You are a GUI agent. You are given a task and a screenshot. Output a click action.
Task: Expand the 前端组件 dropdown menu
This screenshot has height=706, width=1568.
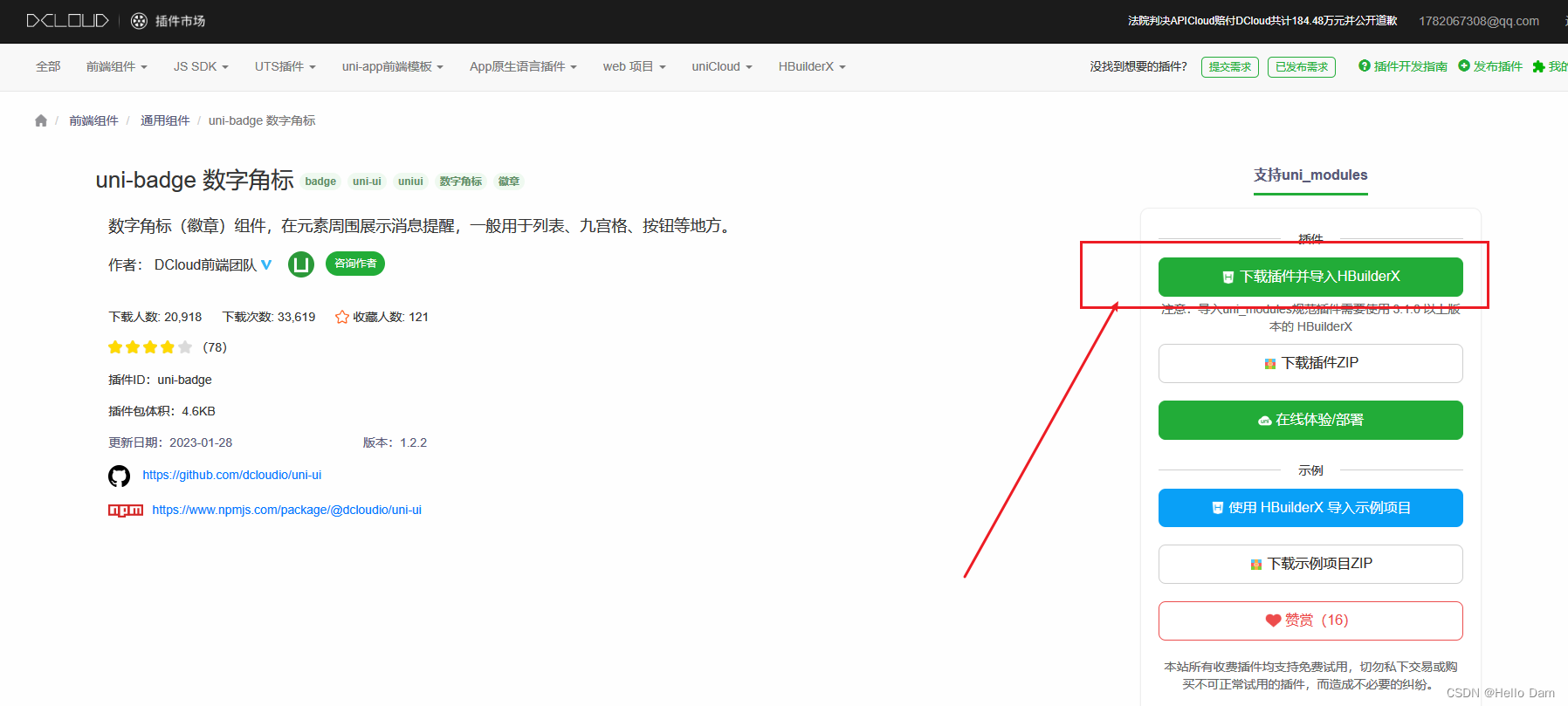click(117, 66)
